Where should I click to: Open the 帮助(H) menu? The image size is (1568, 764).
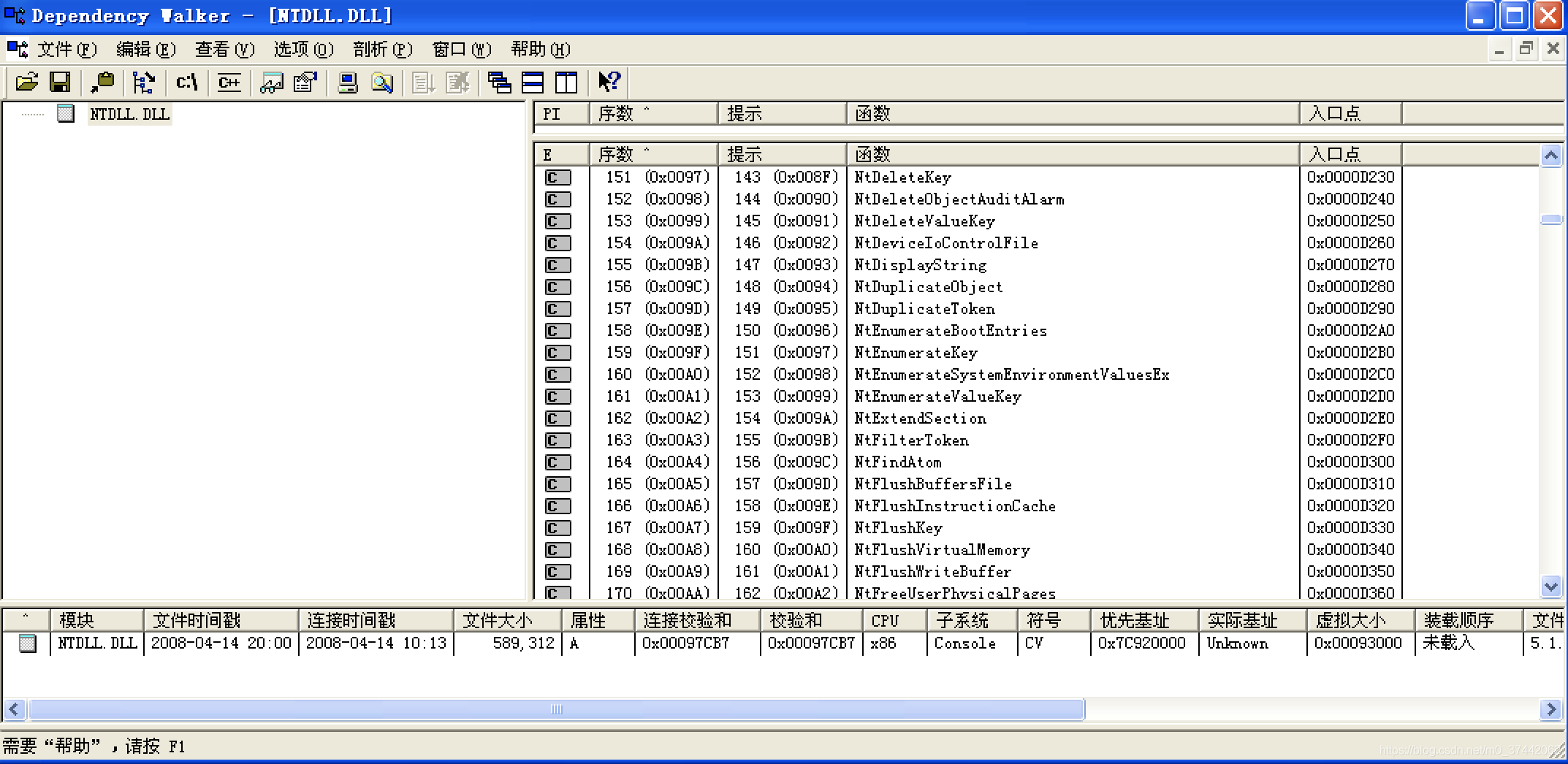tap(541, 49)
